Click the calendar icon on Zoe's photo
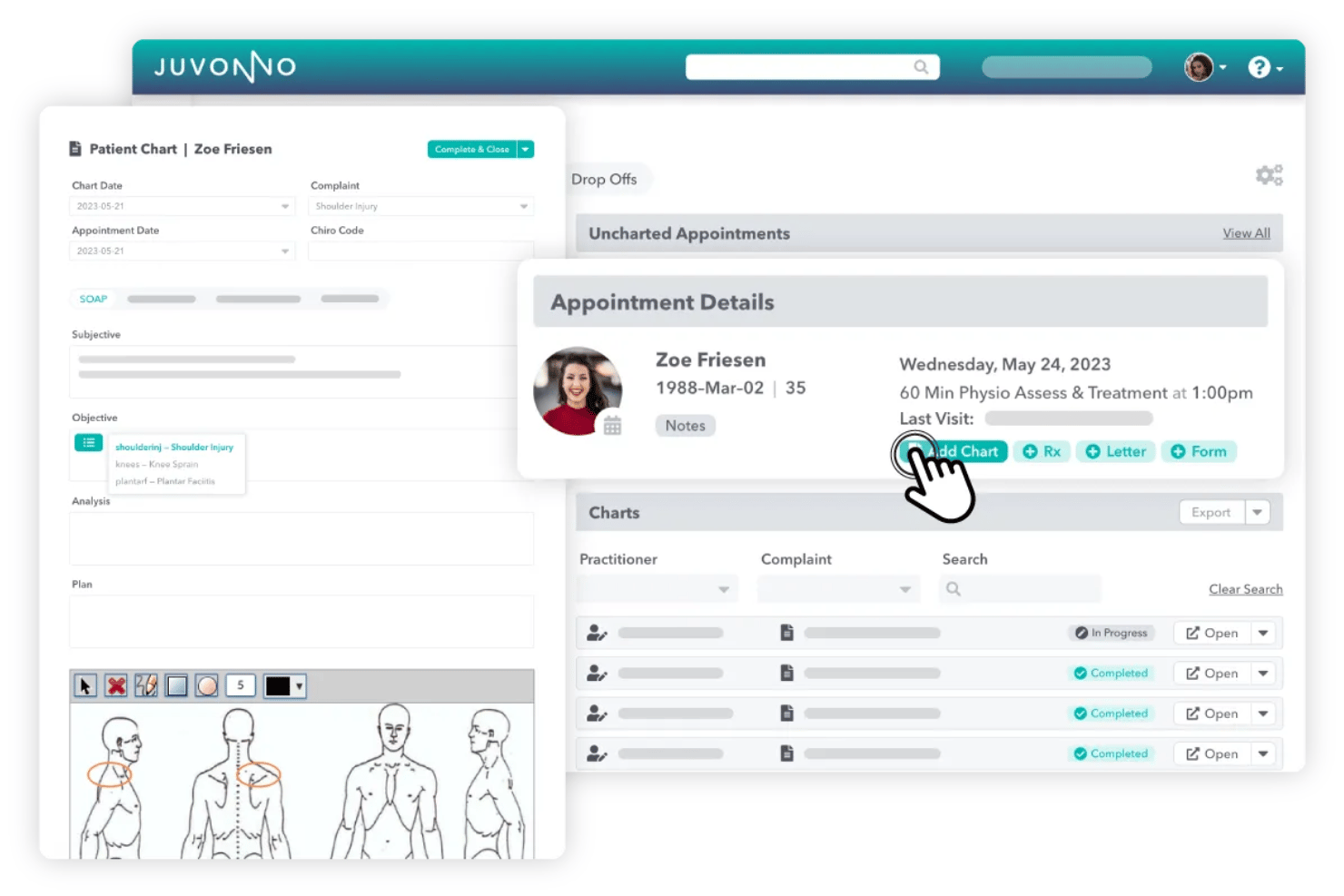Image resolution: width=1344 pixels, height=896 pixels. pos(613,425)
